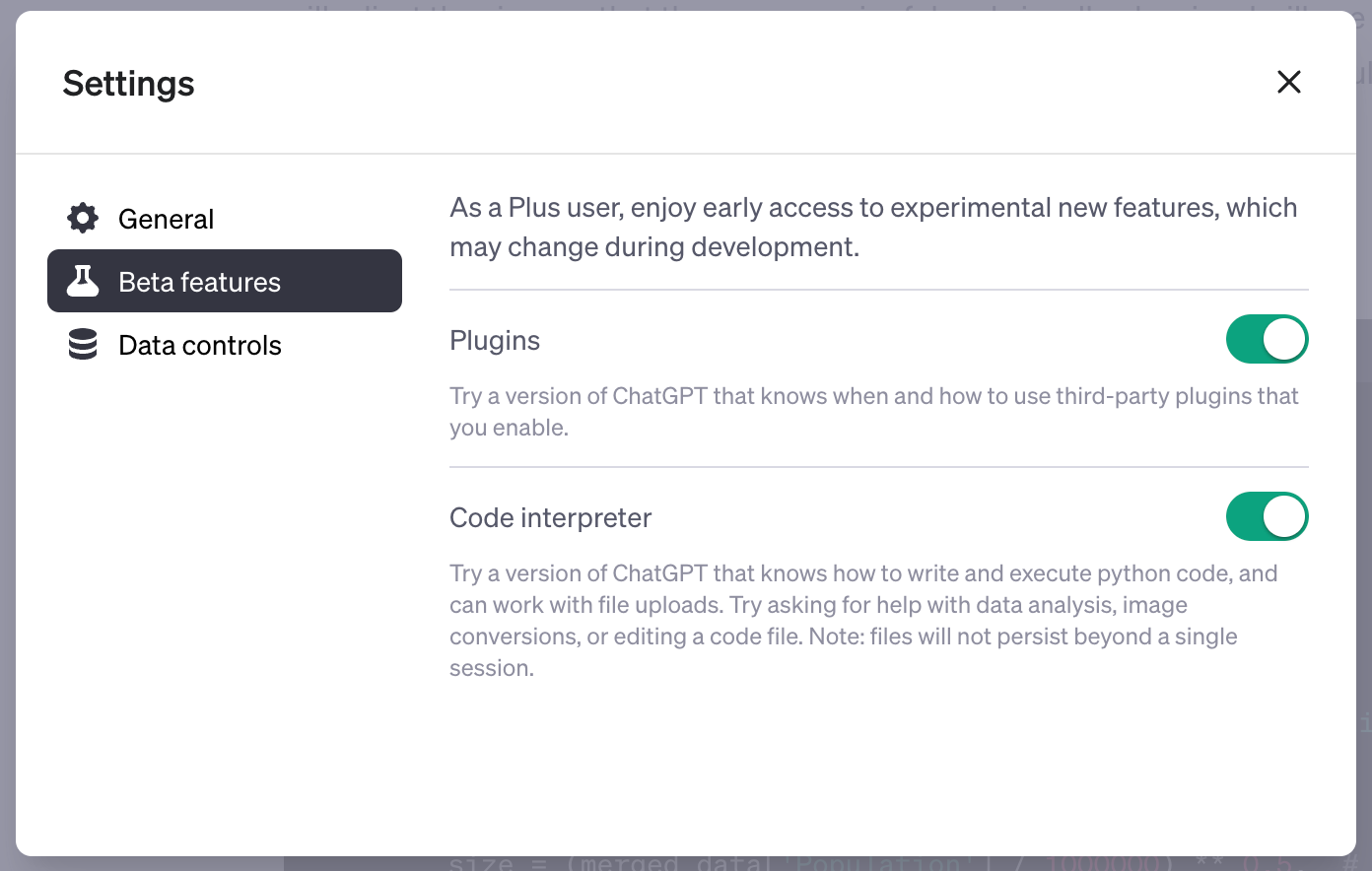Click the Settings dialog title
The height and width of the screenshot is (871, 1372).
click(129, 84)
